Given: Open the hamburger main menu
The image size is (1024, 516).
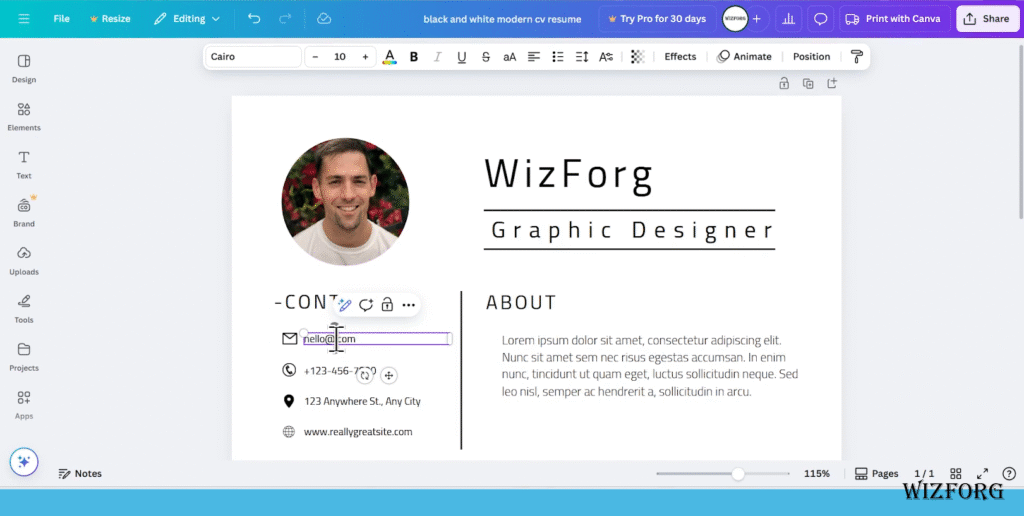Looking at the screenshot, I should [x=24, y=19].
